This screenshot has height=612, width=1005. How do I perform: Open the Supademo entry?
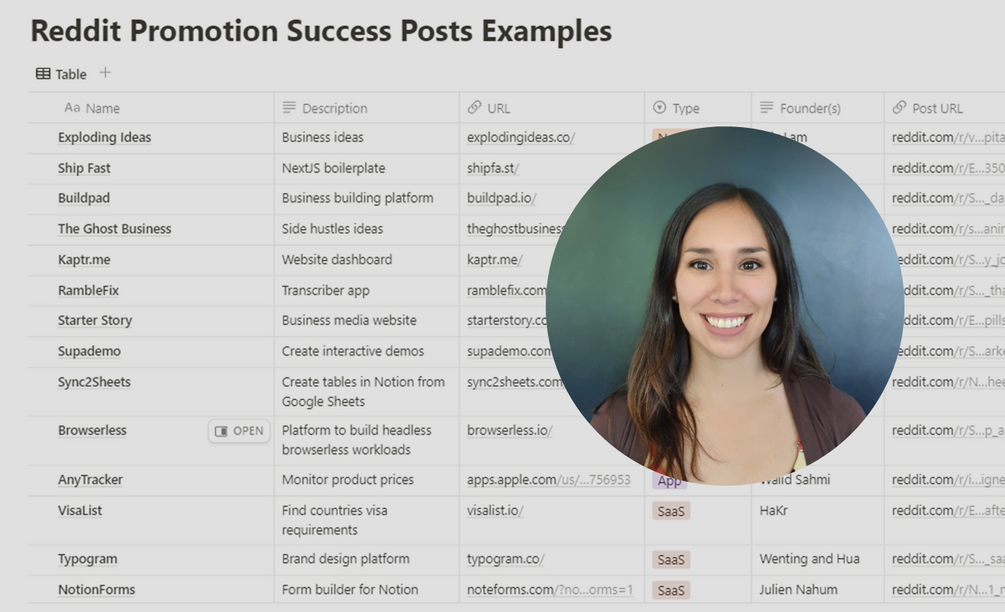coord(89,351)
